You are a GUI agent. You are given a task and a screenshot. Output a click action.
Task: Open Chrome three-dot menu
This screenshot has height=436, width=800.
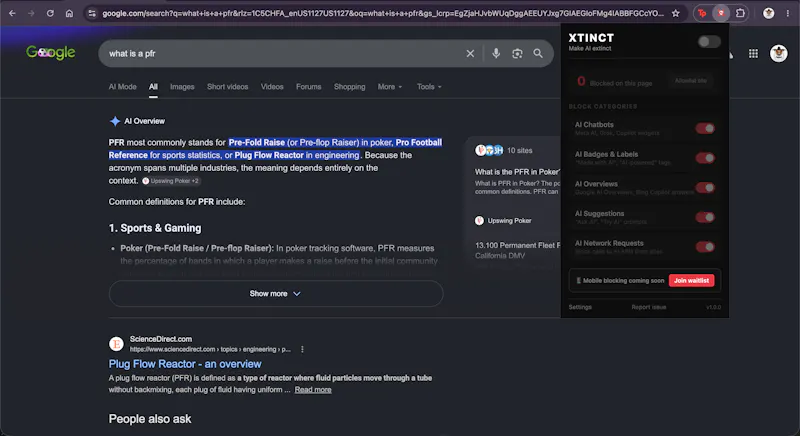click(788, 13)
